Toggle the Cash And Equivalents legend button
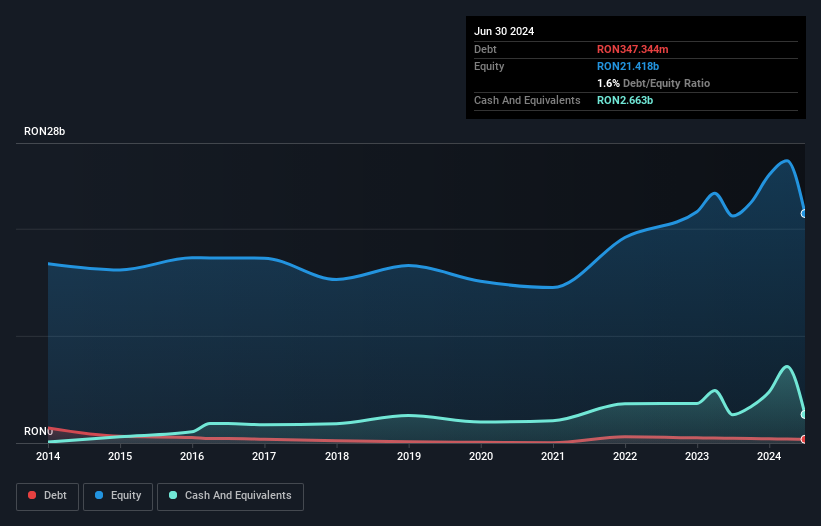Image resolution: width=821 pixels, height=526 pixels. [x=230, y=496]
